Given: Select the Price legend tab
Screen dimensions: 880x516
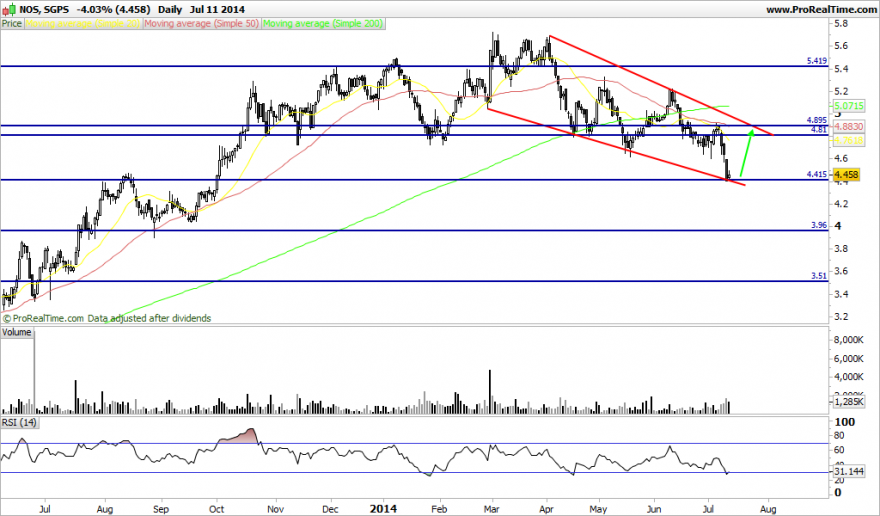Looking at the screenshot, I should (12, 24).
